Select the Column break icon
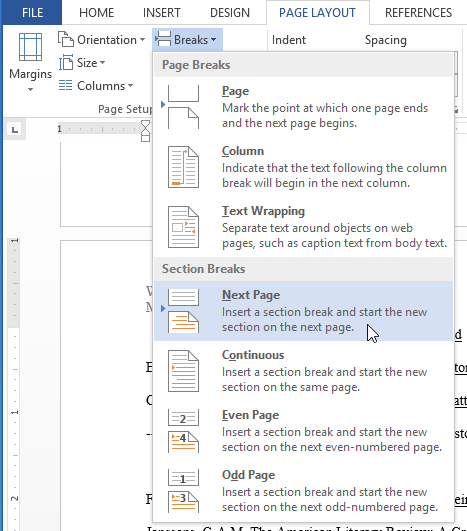The height and width of the screenshot is (531, 467). [x=183, y=167]
